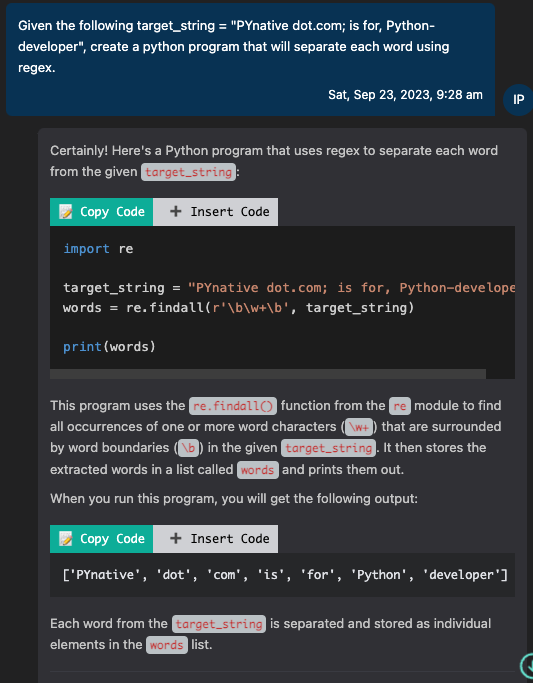This screenshot has height=683, width=533.
Task: Insert the output list code block
Action: [216, 539]
